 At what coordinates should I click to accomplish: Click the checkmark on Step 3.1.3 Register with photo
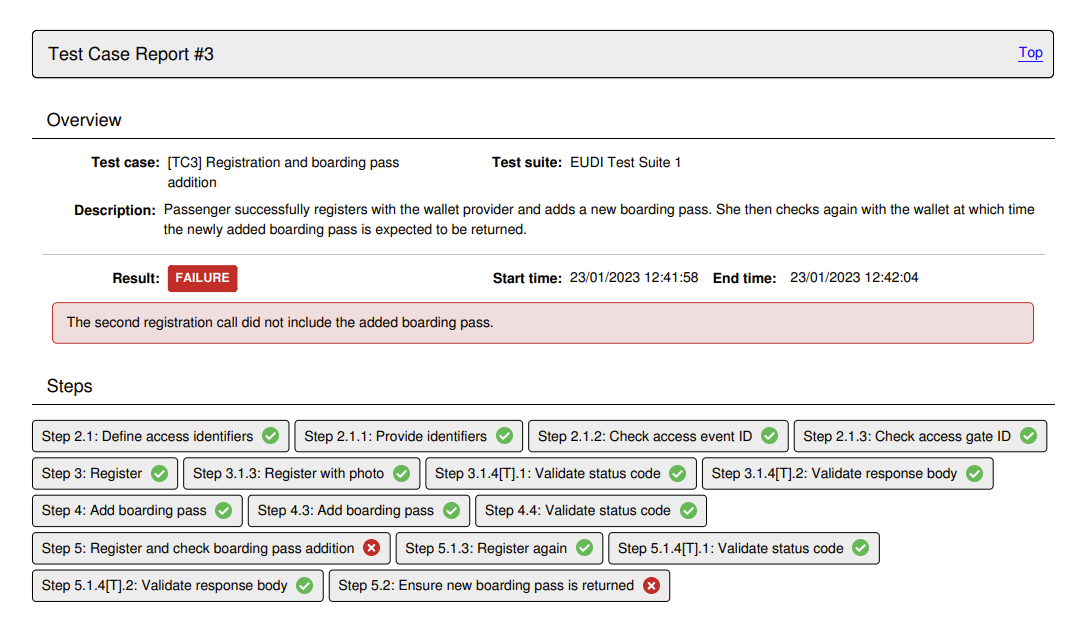pyautogui.click(x=402, y=473)
